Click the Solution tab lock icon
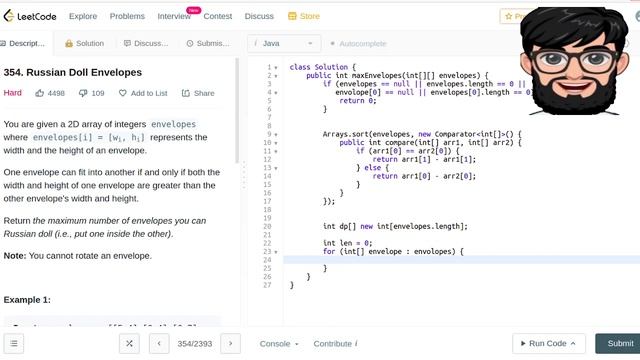 [69, 43]
